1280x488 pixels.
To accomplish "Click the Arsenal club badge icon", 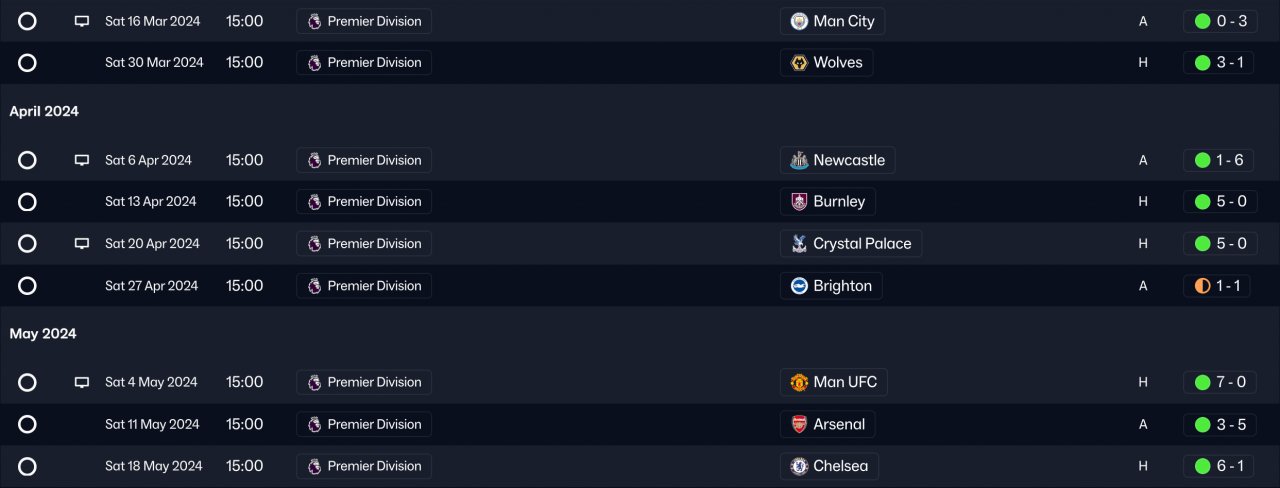I will [x=799, y=424].
